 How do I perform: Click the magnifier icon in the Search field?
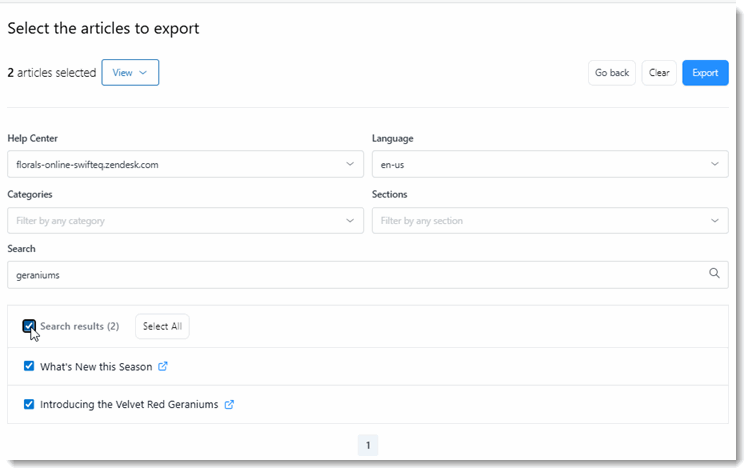click(714, 273)
